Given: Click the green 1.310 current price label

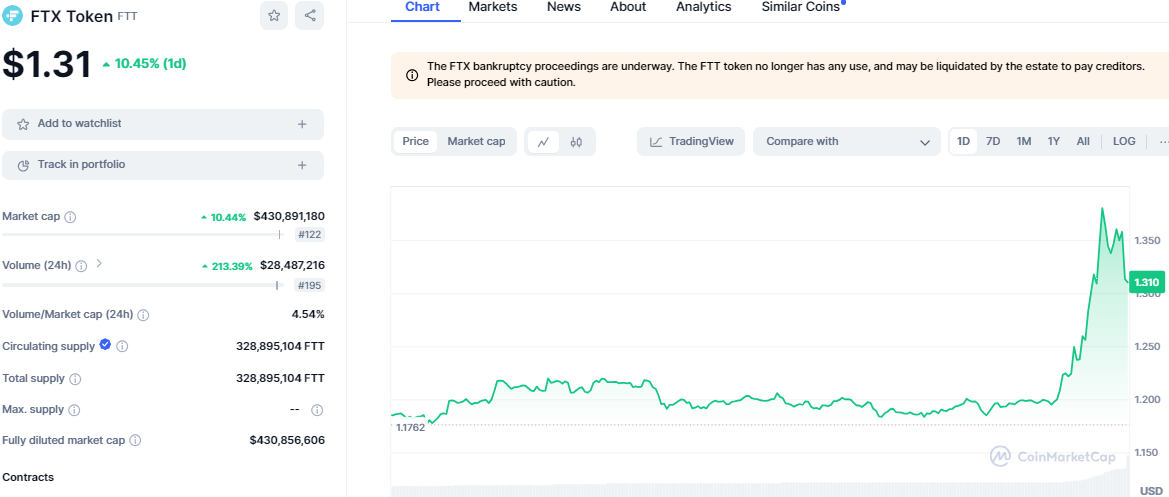Looking at the screenshot, I should (1146, 282).
